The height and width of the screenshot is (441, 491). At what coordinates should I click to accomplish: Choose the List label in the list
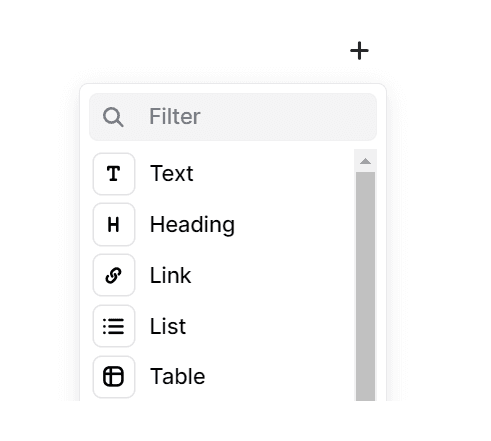[x=168, y=326]
